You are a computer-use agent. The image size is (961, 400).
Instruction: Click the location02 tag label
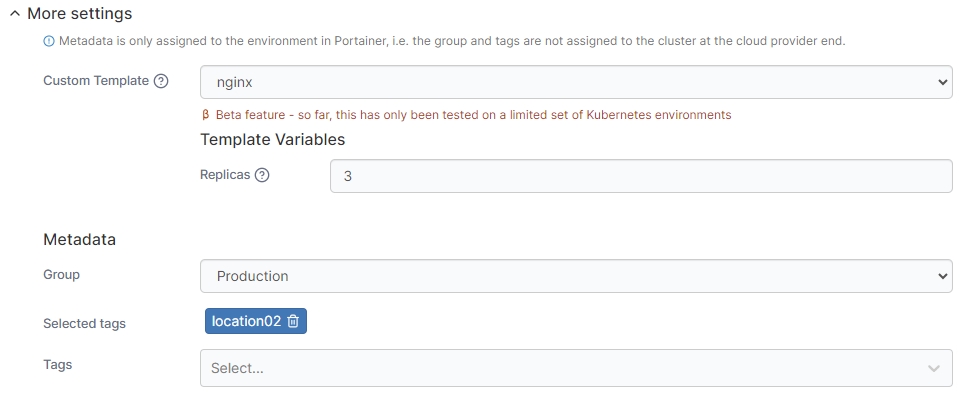click(246, 321)
